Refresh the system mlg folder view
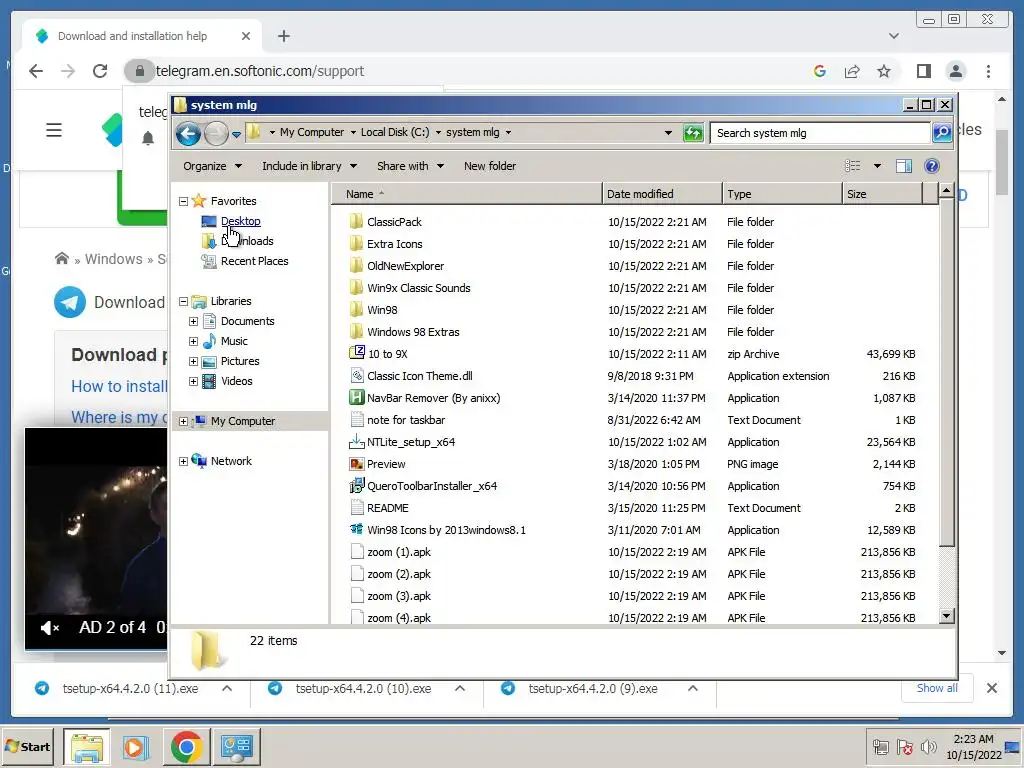Image resolution: width=1024 pixels, height=768 pixels. tap(693, 133)
